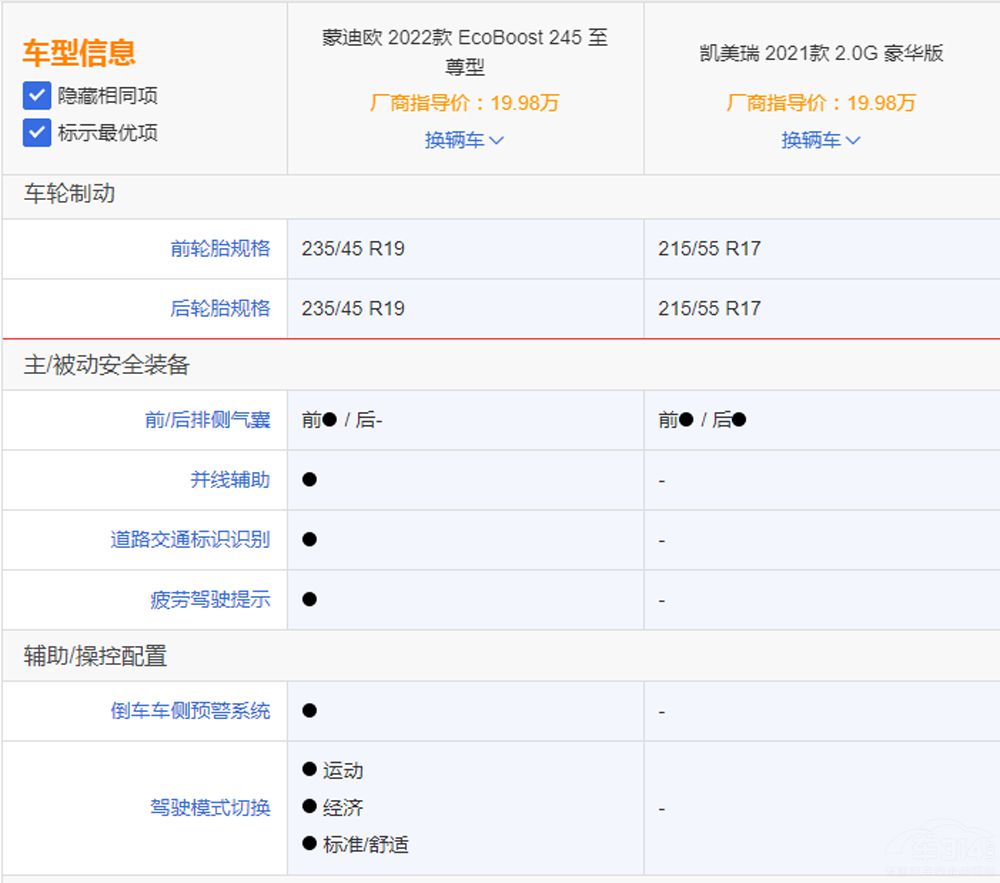
Task: Click the 前轮胎规格 parameter link
Action: pos(220,248)
